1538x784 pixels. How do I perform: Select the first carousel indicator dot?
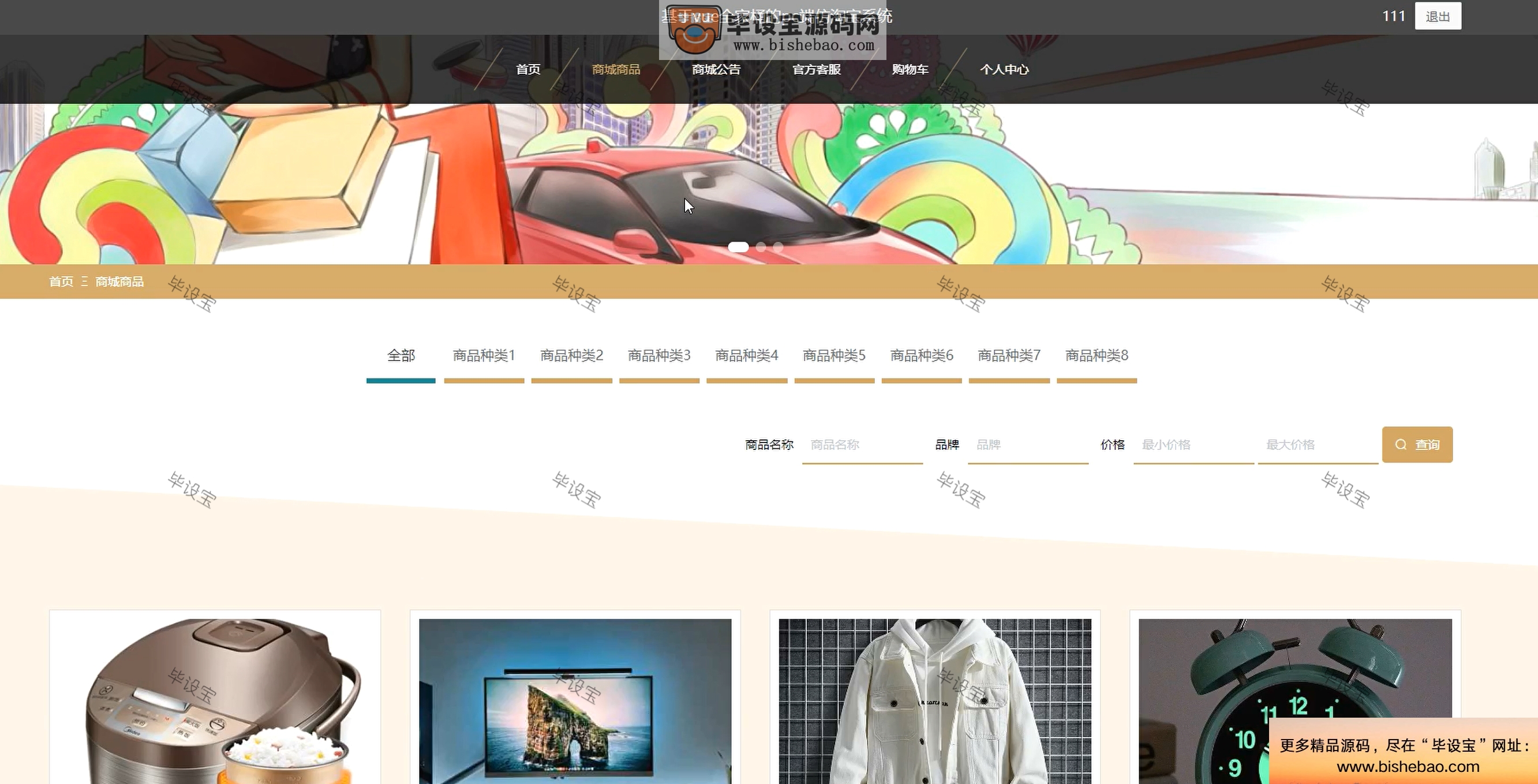point(738,246)
